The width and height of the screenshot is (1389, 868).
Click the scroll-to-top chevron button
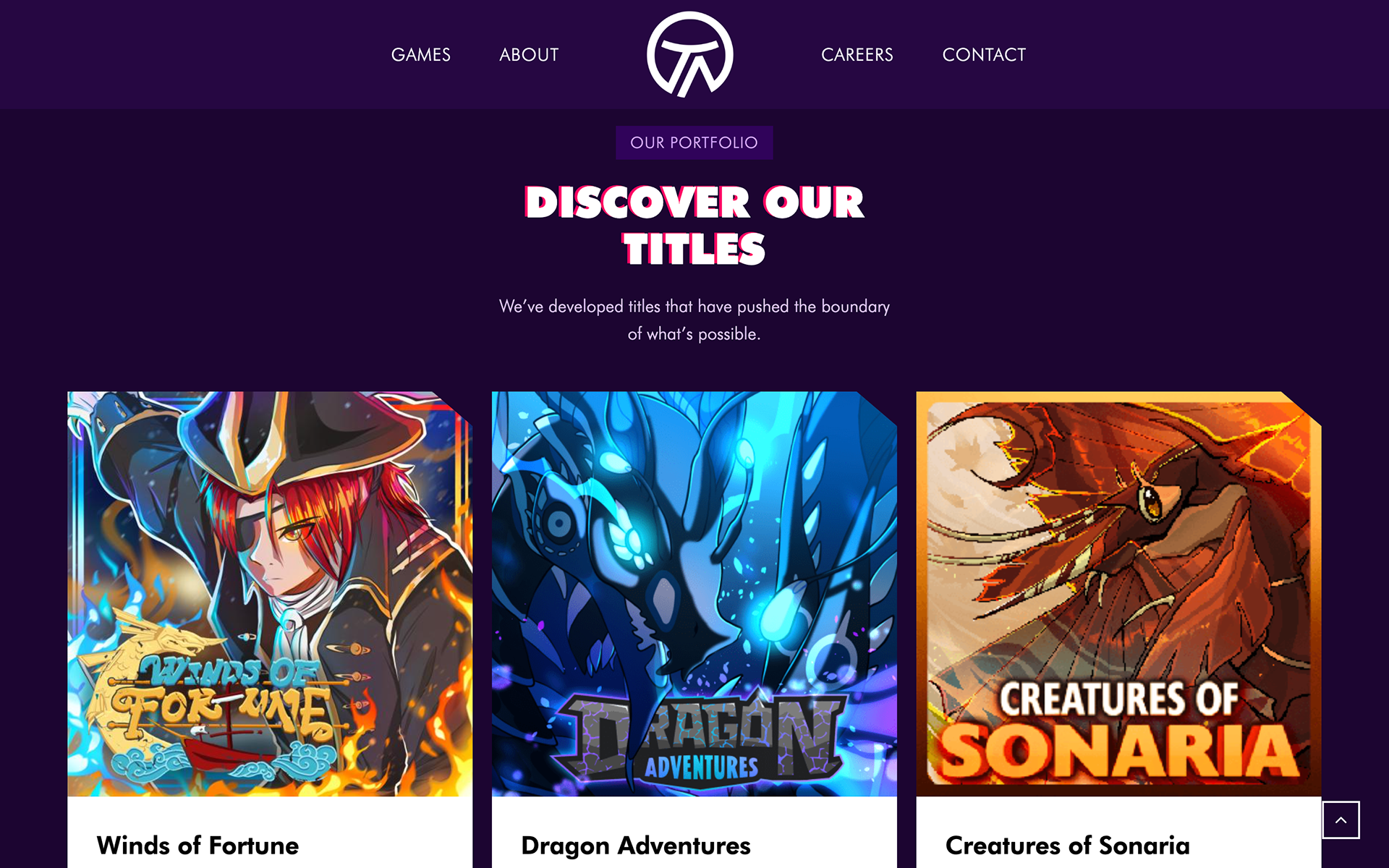click(1341, 820)
